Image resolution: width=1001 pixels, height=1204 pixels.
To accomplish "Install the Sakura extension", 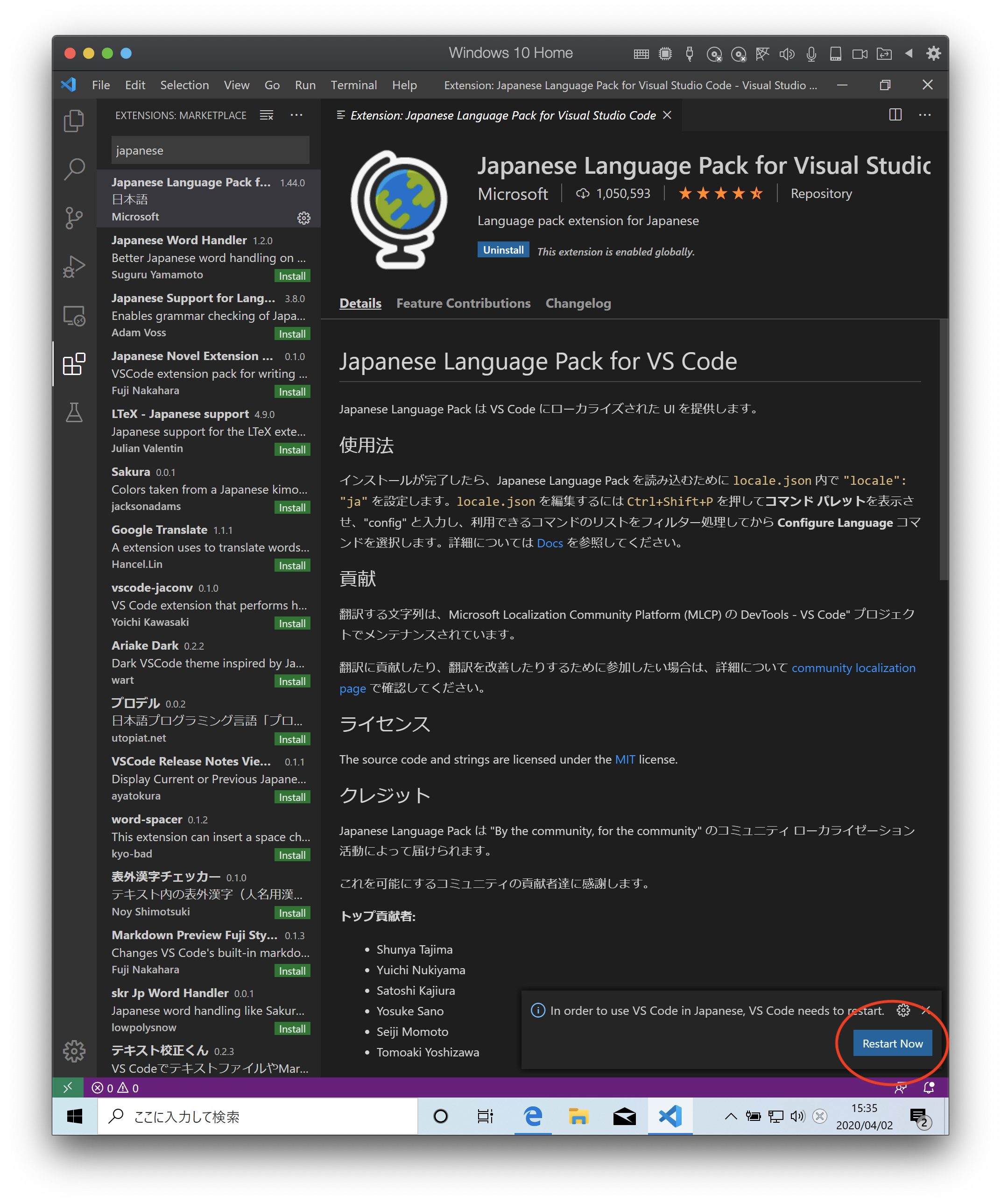I will (x=292, y=507).
